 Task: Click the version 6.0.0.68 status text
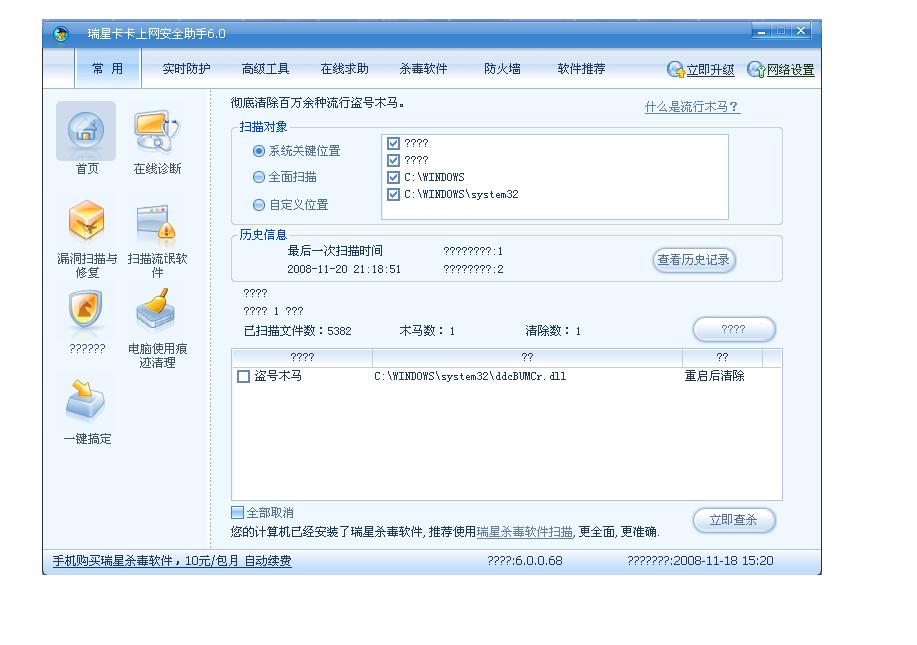click(525, 561)
